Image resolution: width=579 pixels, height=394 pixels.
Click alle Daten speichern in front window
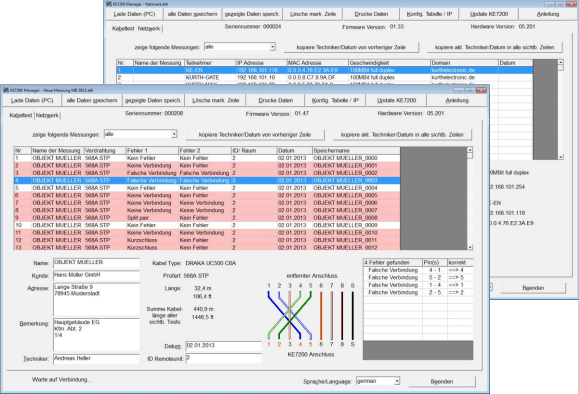click(x=92, y=100)
